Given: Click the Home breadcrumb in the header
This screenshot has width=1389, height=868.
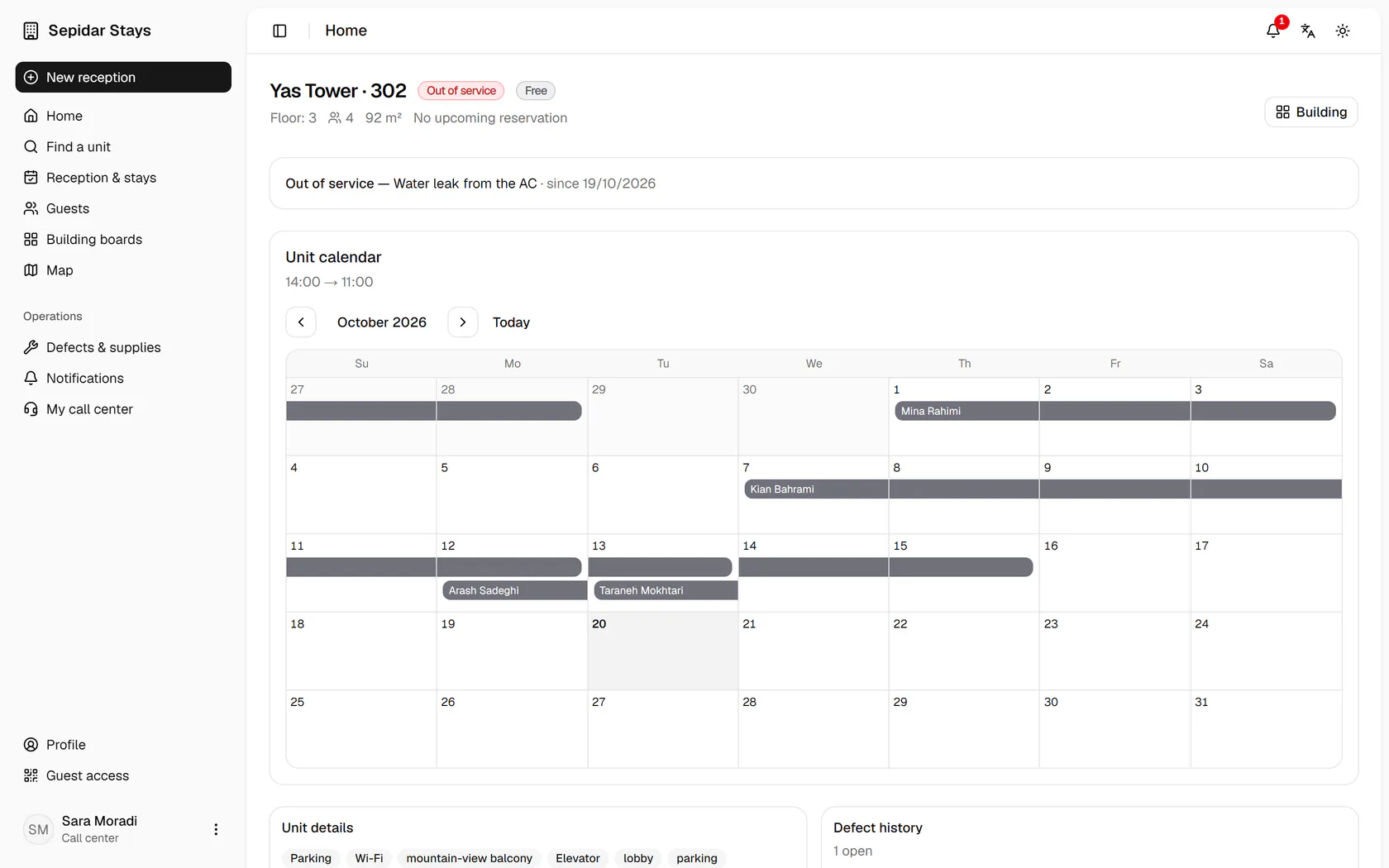Looking at the screenshot, I should click(x=346, y=31).
